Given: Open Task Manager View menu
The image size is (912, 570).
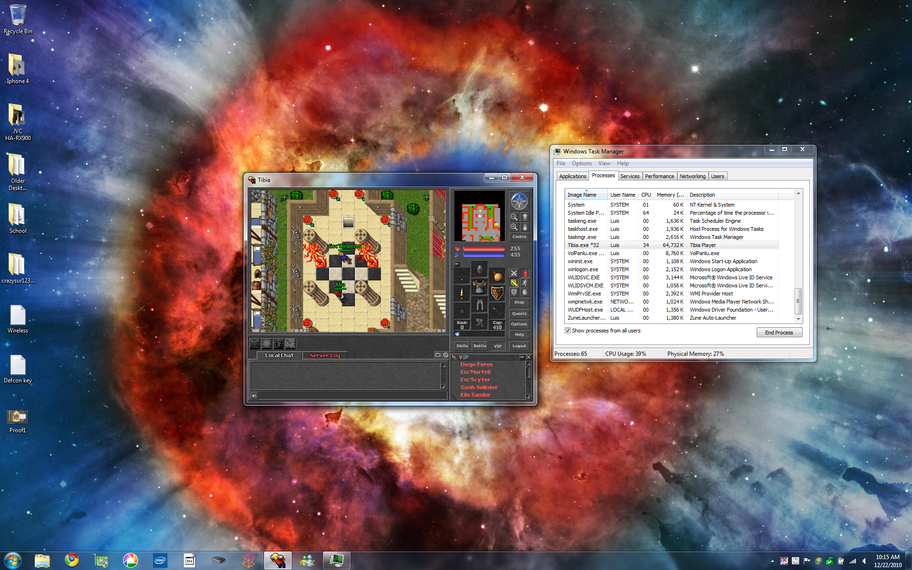Looking at the screenshot, I should (604, 163).
